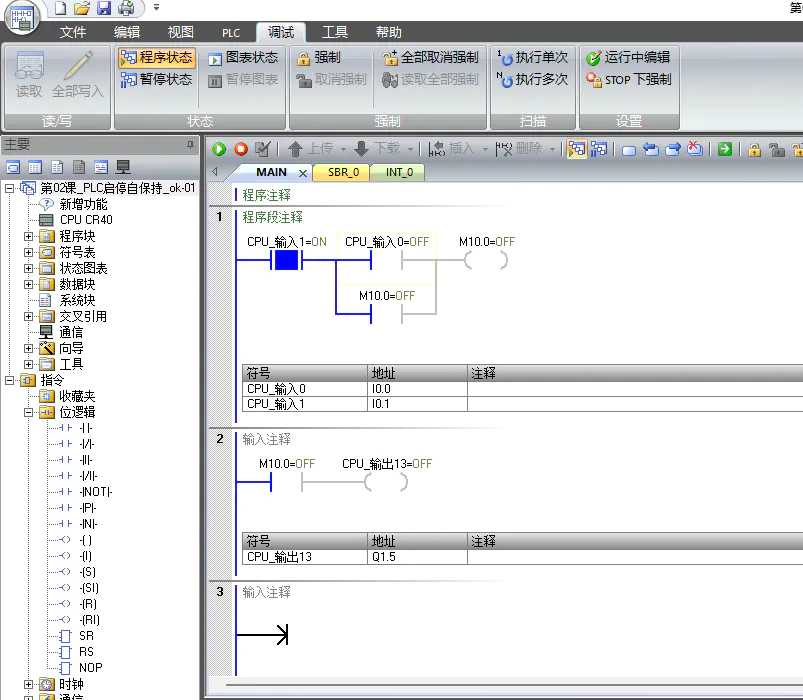Image resolution: width=803 pixels, height=700 pixels.
Task: Click 执行单次 scan button
Action: (x=533, y=57)
